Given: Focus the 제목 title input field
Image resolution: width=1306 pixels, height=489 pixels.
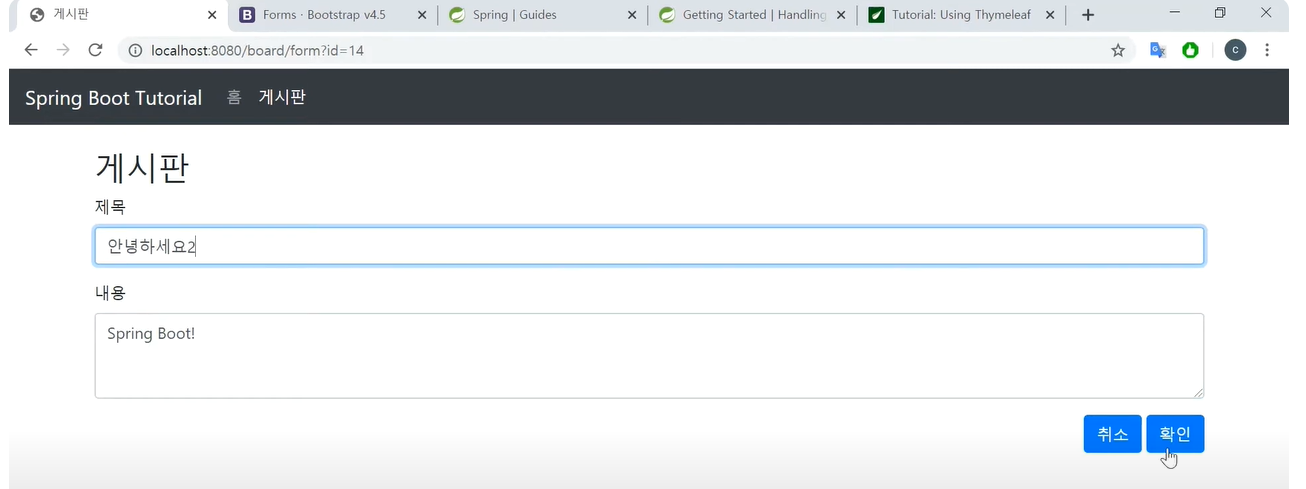Looking at the screenshot, I should pos(649,246).
